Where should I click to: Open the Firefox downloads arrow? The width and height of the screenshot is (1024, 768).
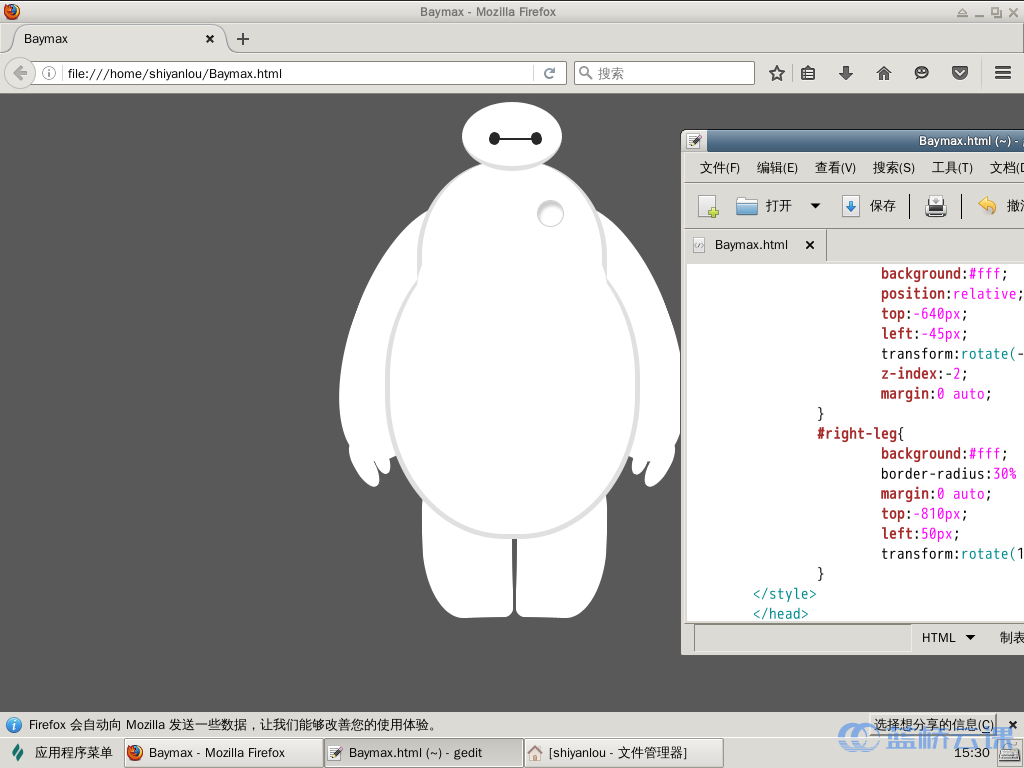[x=846, y=73]
